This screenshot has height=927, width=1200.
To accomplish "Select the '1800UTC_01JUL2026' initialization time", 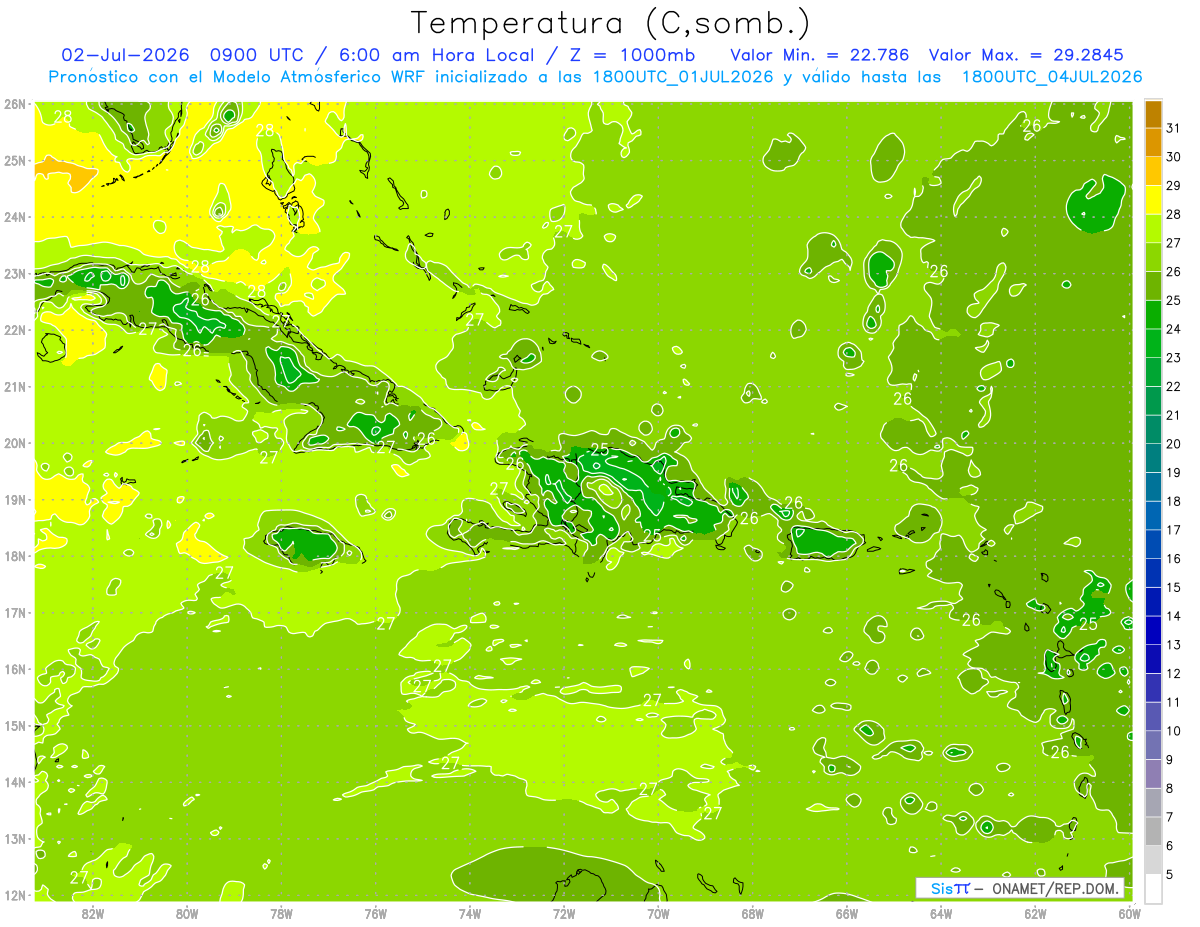I will pyautogui.click(x=683, y=76).
